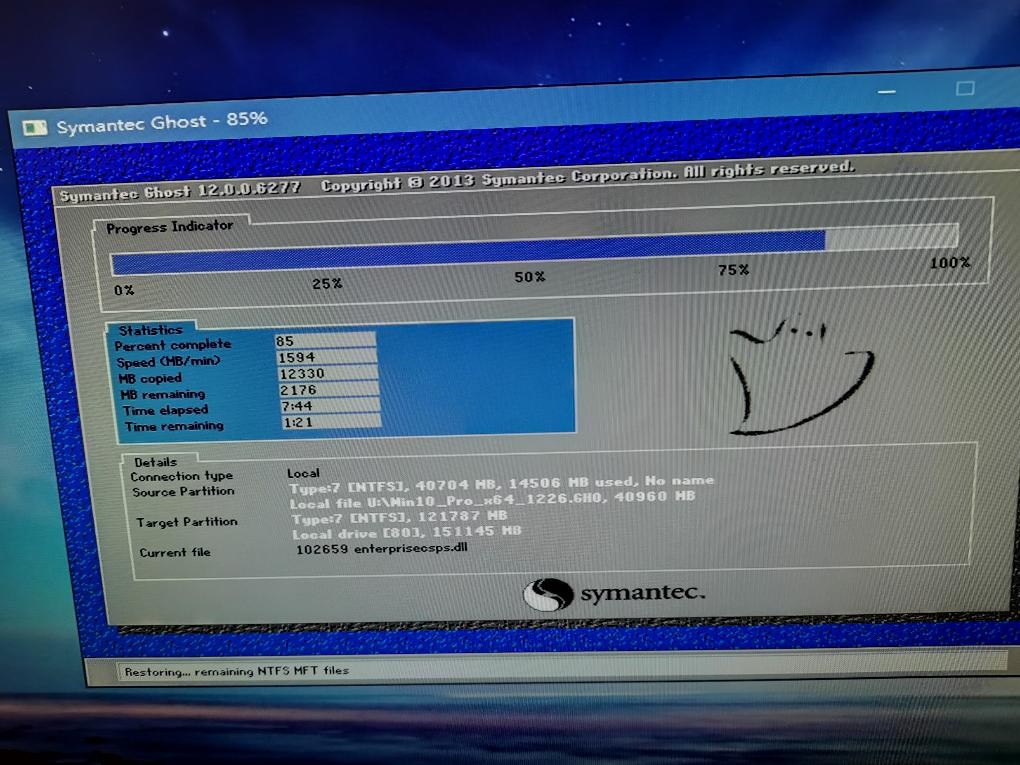Click the 0% progress scale label
The height and width of the screenshot is (765, 1020).
124,290
